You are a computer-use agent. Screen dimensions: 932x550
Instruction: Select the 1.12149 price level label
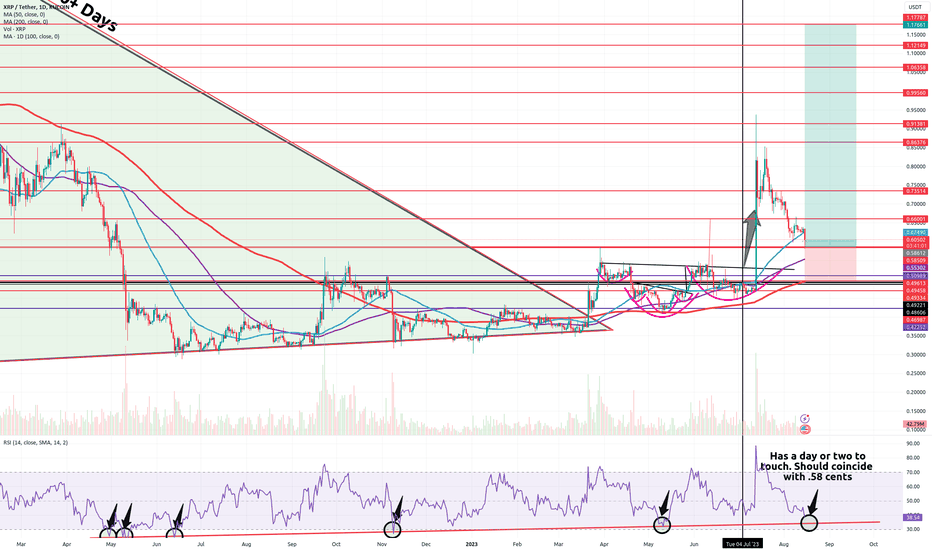pyautogui.click(x=915, y=45)
